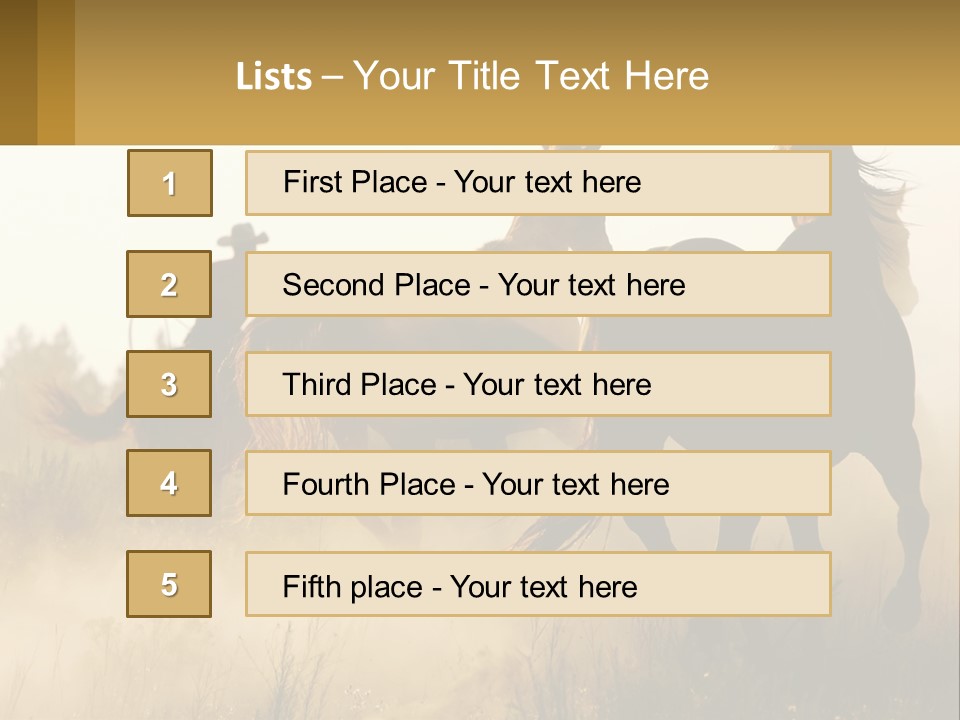The height and width of the screenshot is (720, 960).
Task: Click into the Third Place text box
Action: click(x=538, y=384)
